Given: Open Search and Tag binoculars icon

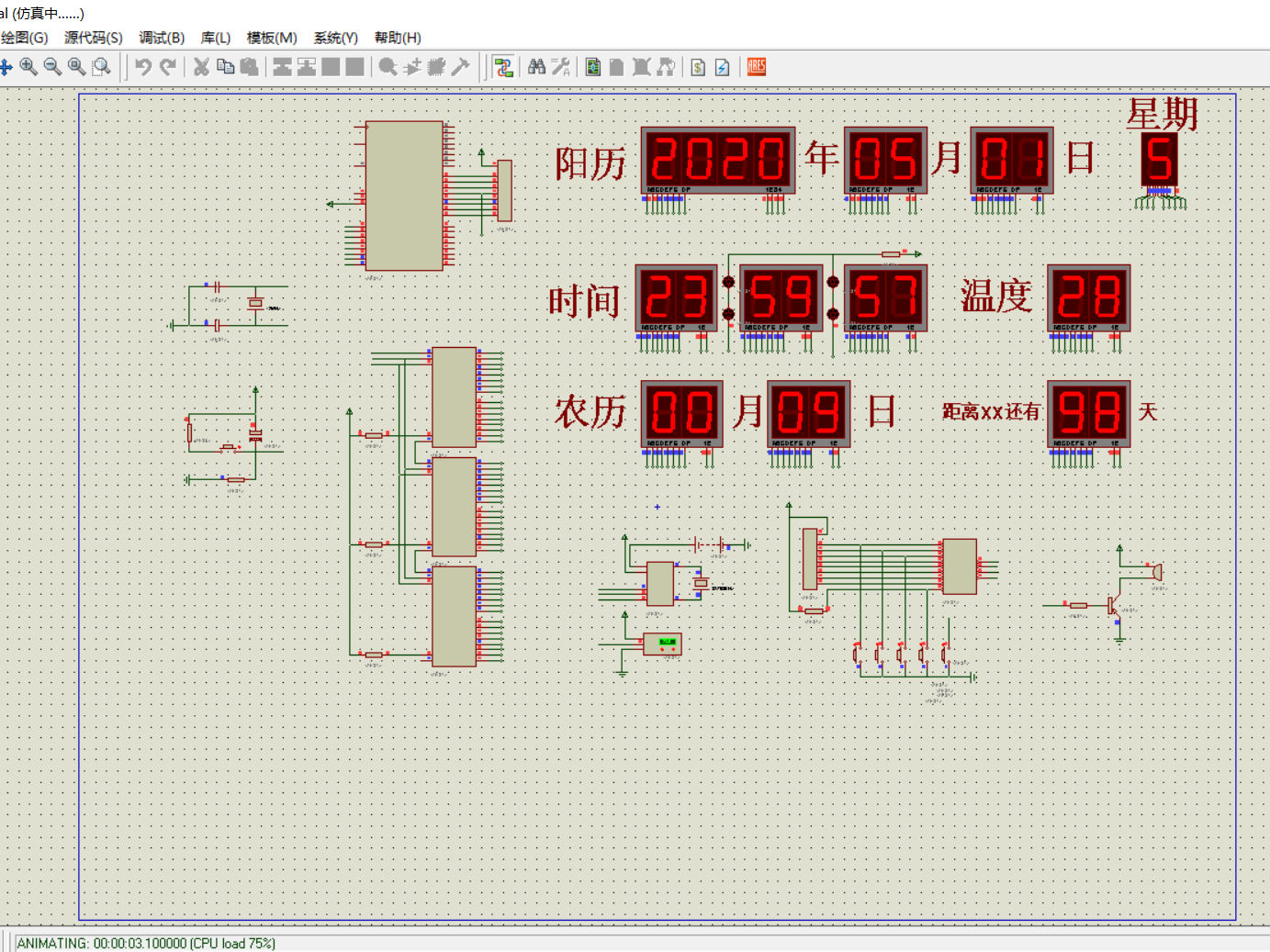Looking at the screenshot, I should (537, 67).
